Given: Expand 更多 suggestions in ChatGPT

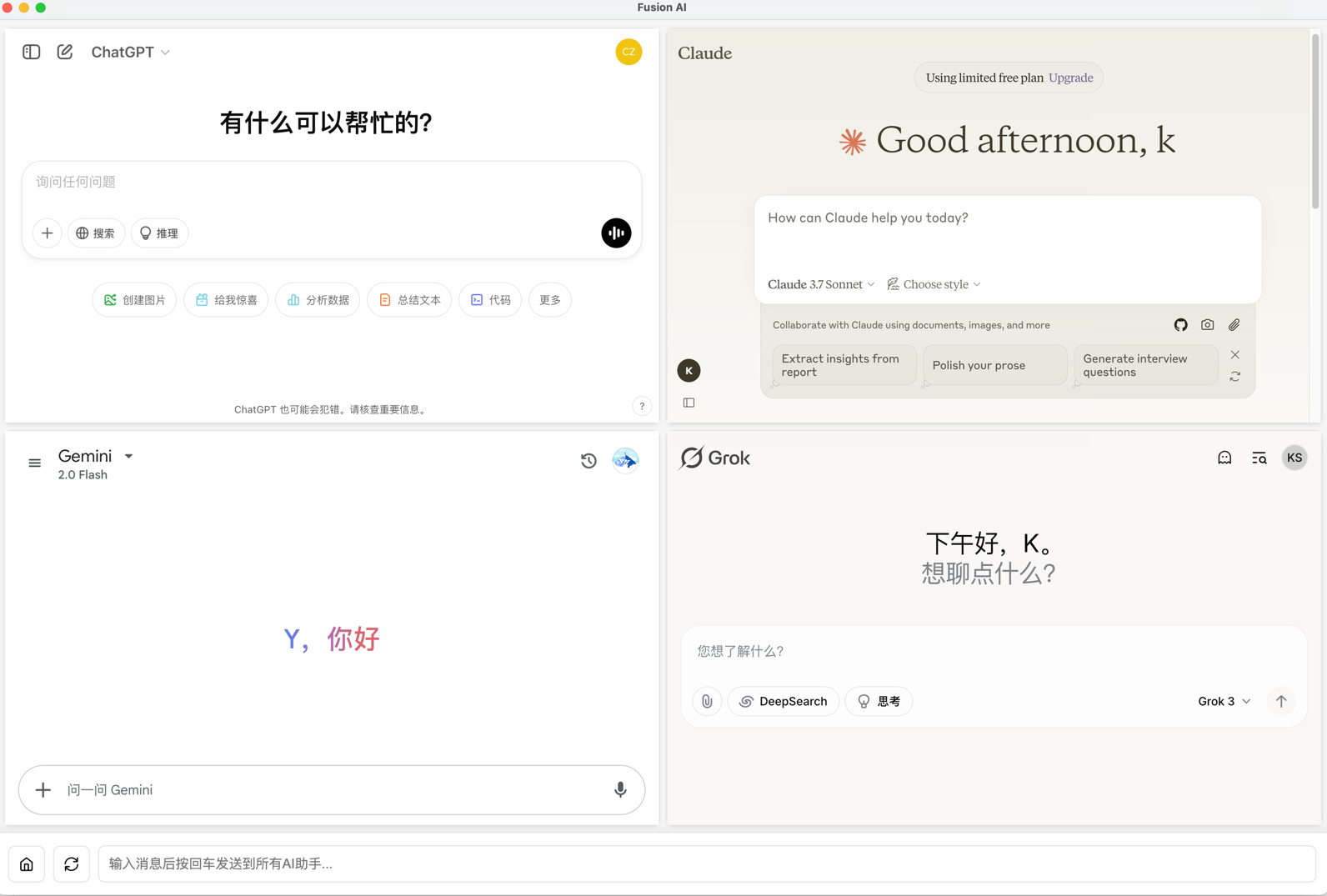Looking at the screenshot, I should (550, 300).
